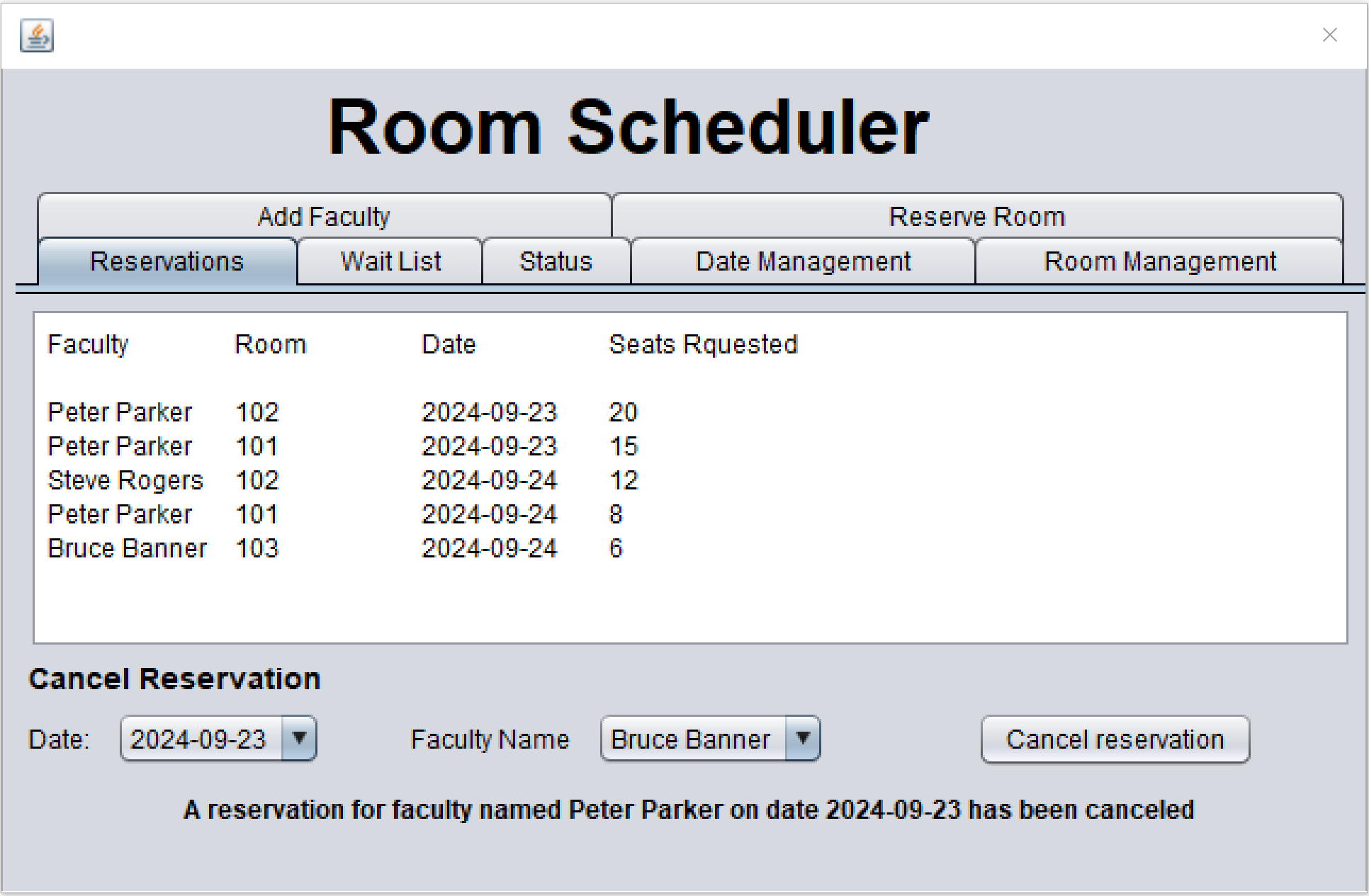Switch to the Status tab
1369x896 pixels.
pos(556,262)
